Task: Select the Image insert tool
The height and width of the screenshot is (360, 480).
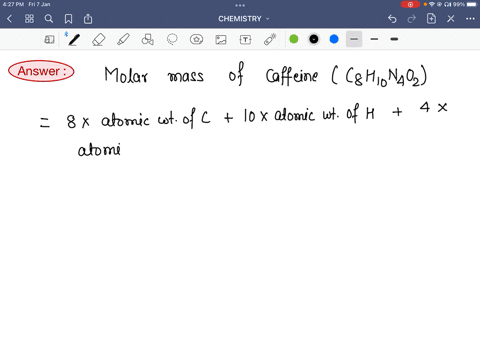Action: click(221, 40)
